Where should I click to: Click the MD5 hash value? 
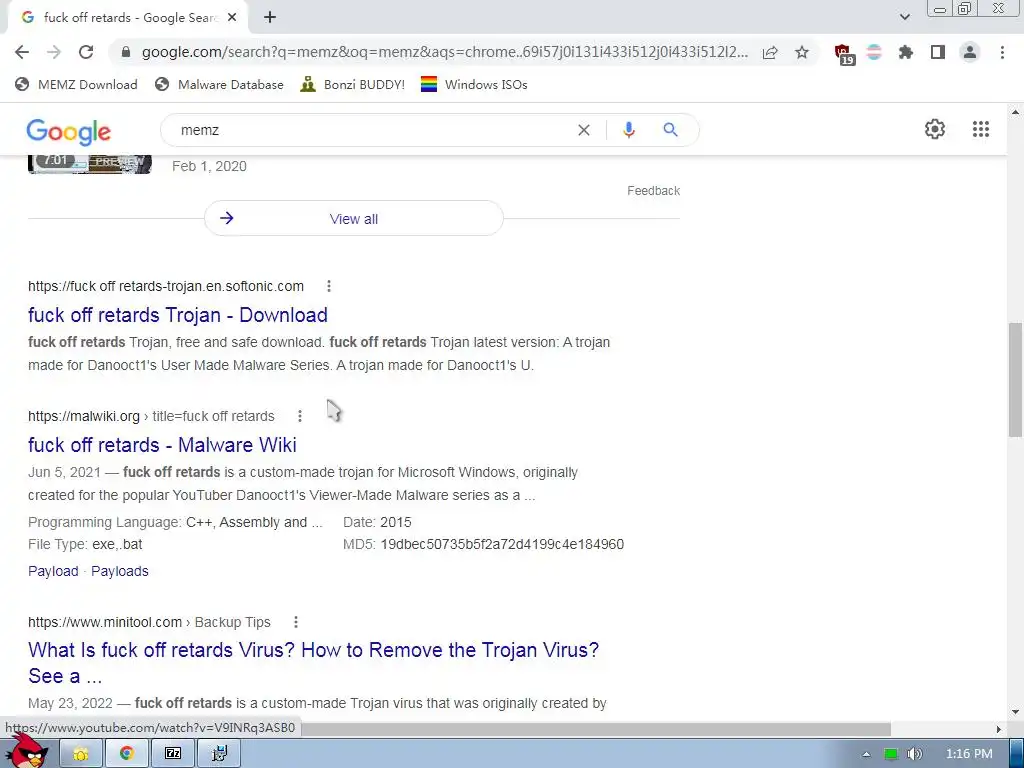click(502, 544)
